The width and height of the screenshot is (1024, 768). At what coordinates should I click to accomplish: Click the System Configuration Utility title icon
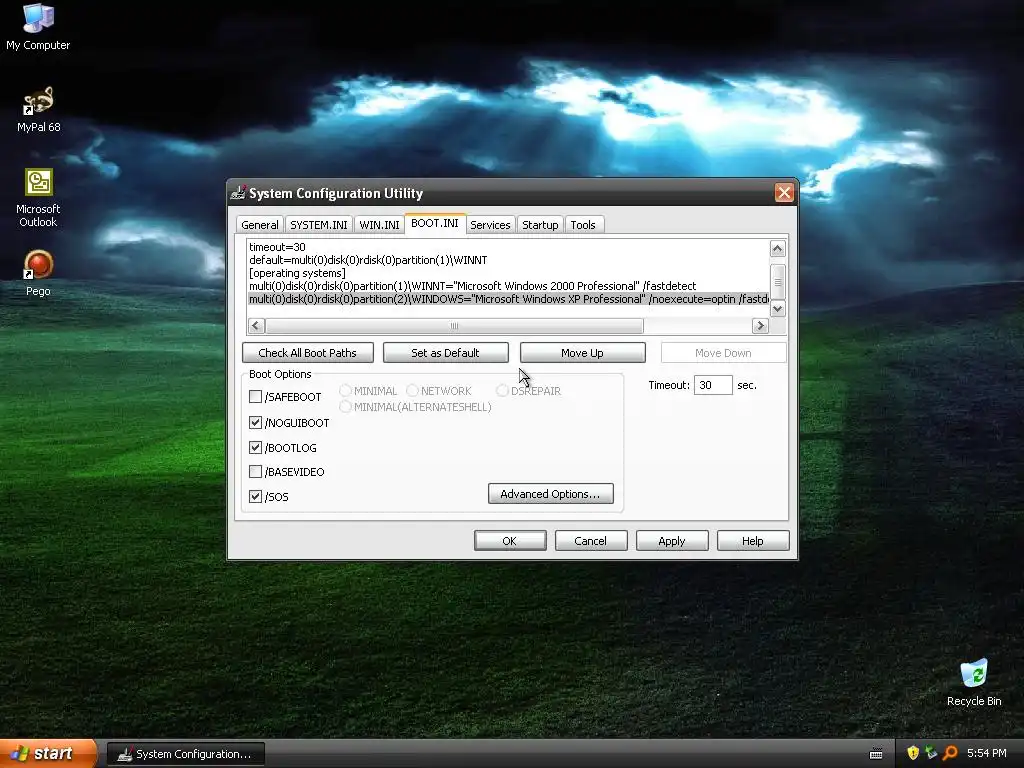238,193
